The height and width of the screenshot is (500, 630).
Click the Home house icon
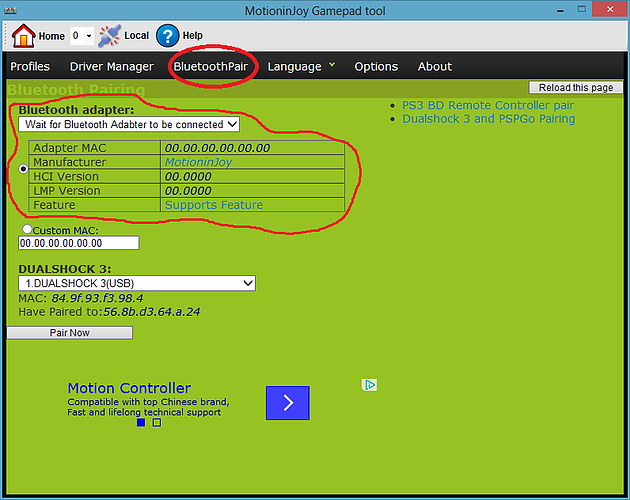[23, 36]
